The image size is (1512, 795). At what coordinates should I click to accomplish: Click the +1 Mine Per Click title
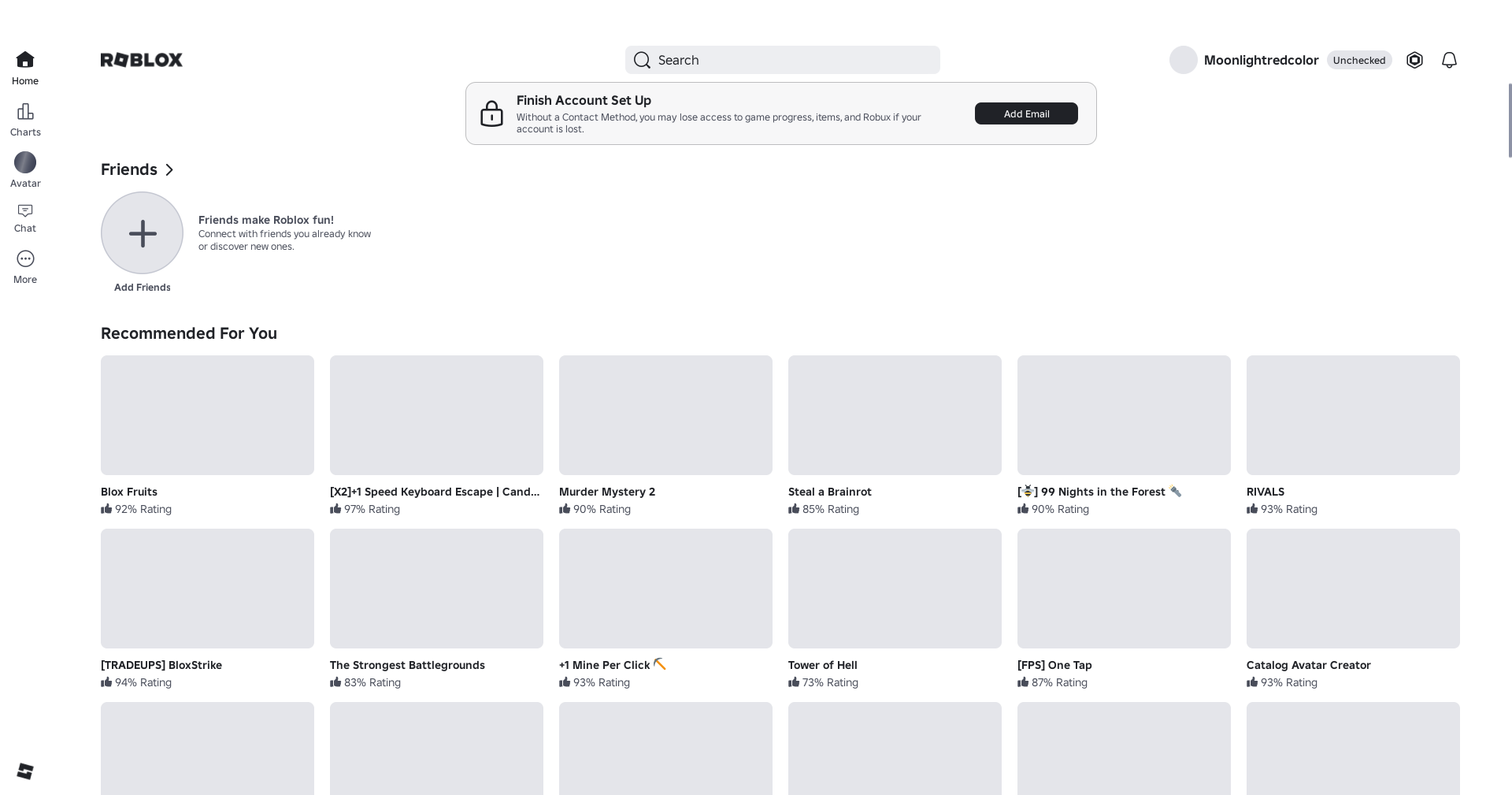coord(613,665)
